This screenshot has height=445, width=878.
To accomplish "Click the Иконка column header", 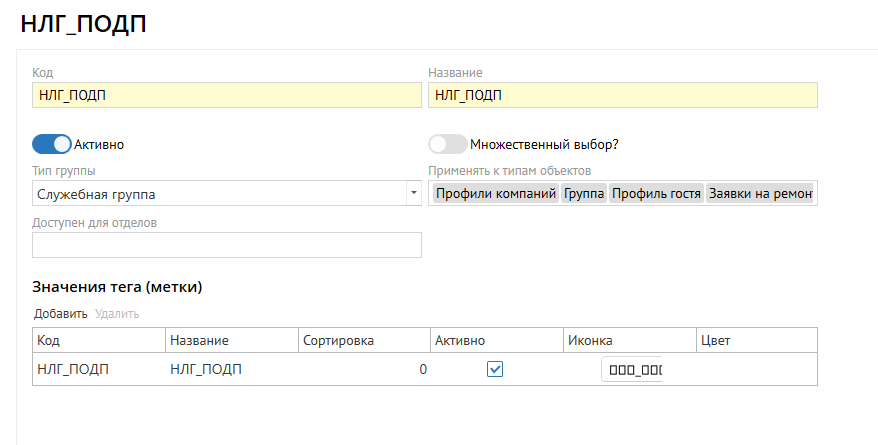I will 629,340.
